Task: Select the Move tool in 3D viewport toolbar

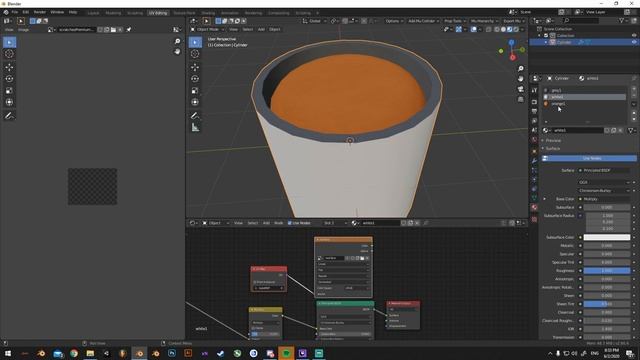Action: pyautogui.click(x=195, y=67)
